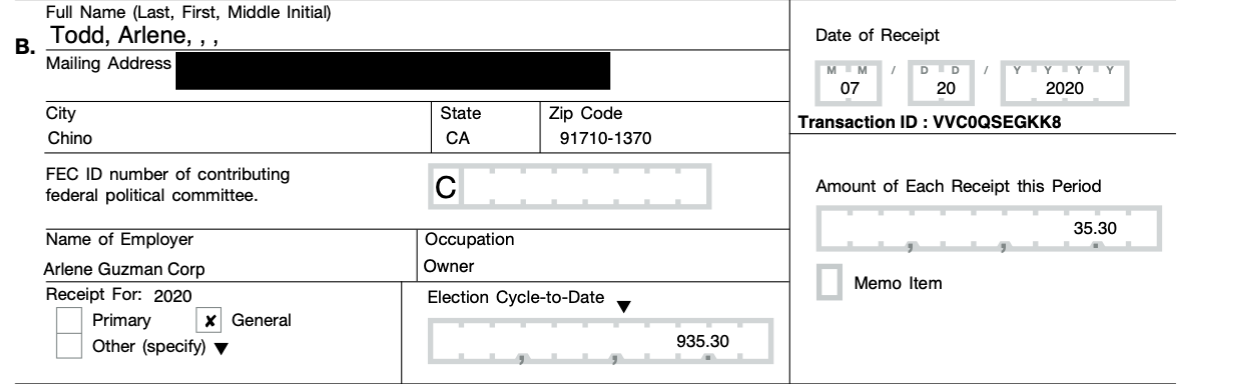This screenshot has width=1242, height=384.
Task: Uncheck the General election checkbox
Action: (208, 321)
